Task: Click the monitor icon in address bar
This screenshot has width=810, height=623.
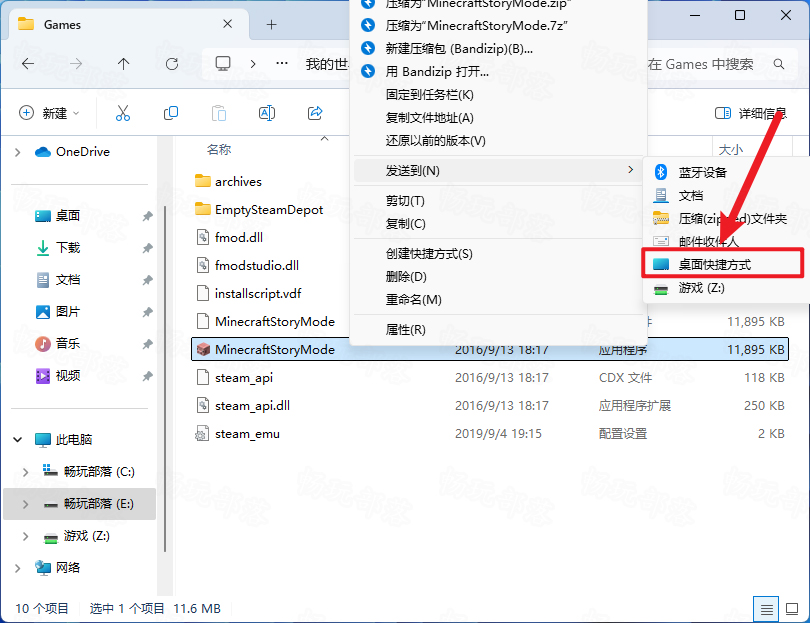Action: pyautogui.click(x=223, y=64)
